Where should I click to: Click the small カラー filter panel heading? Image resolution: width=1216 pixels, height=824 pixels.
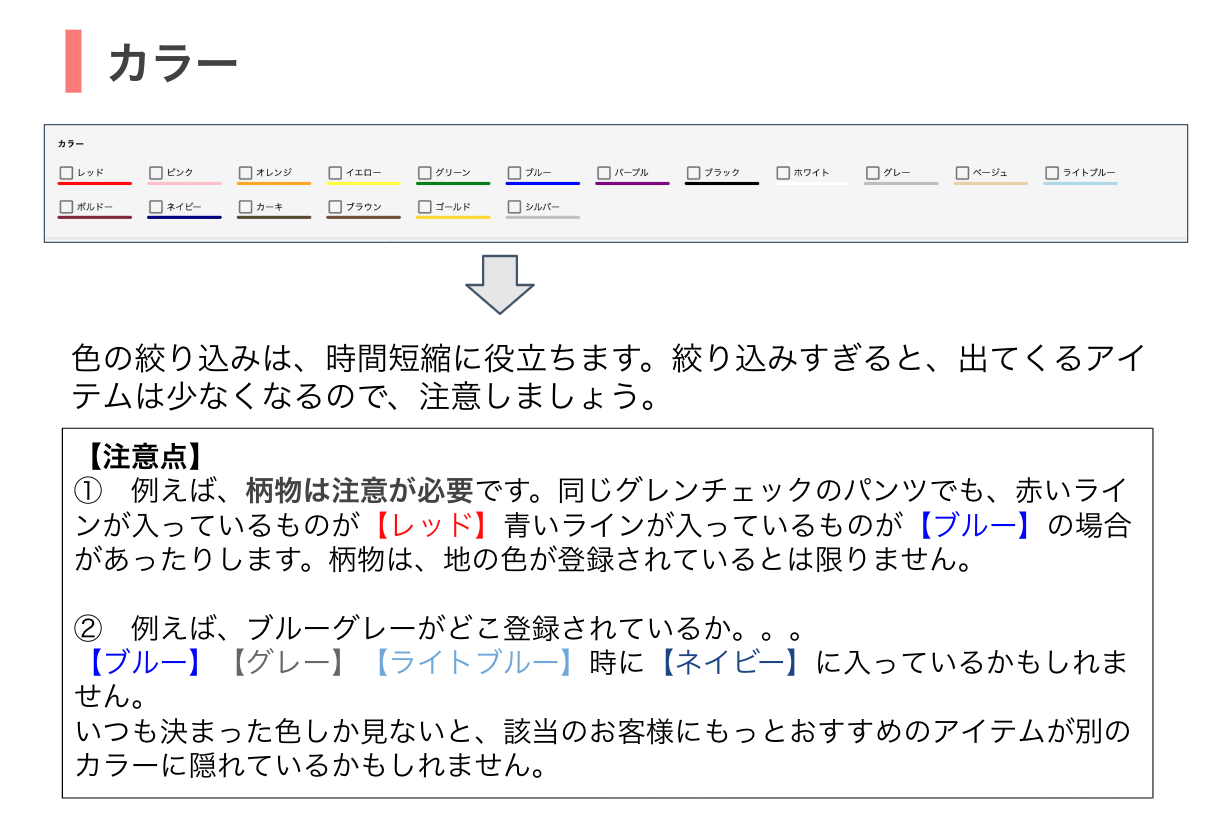(x=71, y=144)
